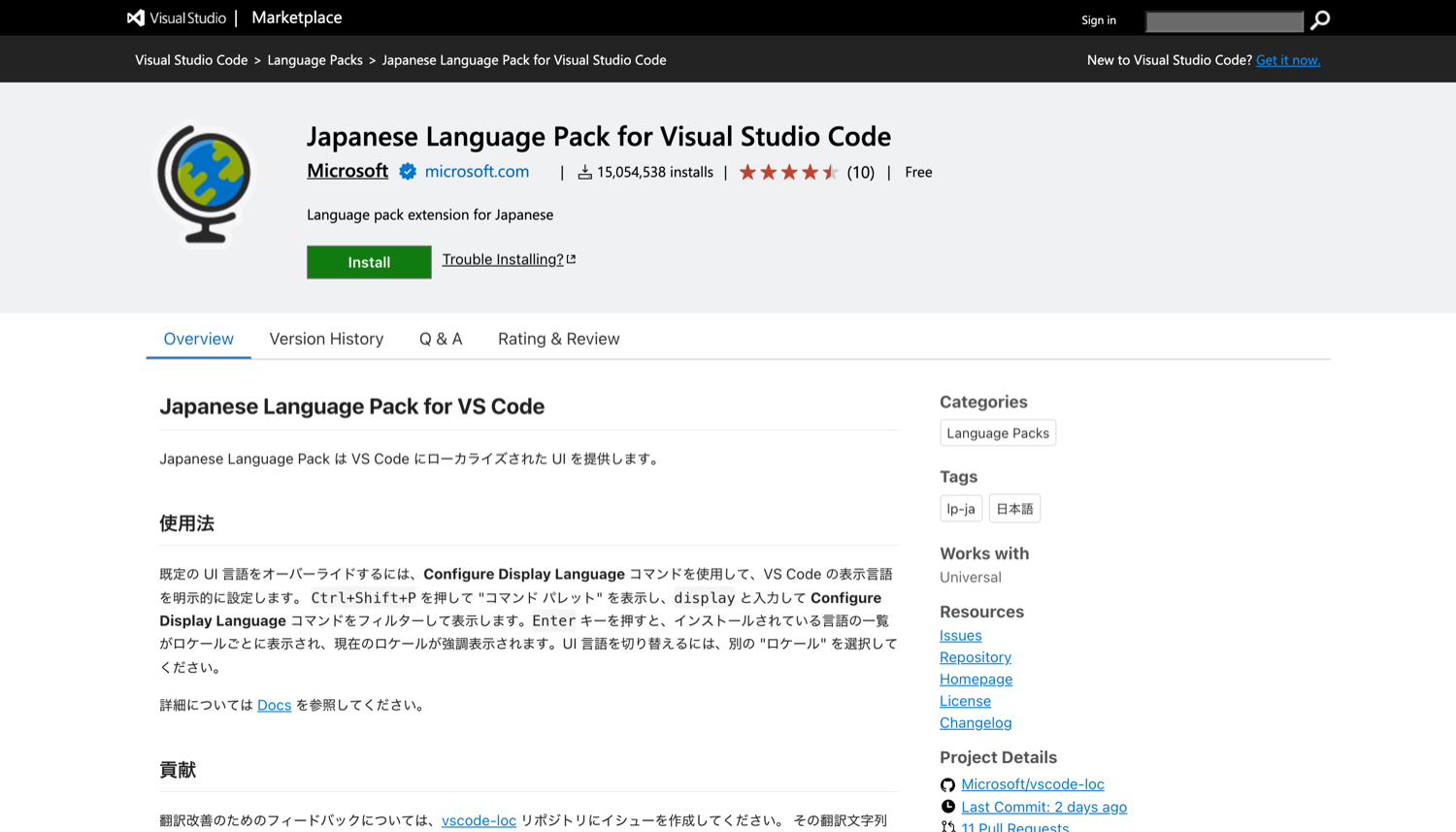The width and height of the screenshot is (1456, 832).
Task: Click the Language Packs breadcrumb
Action: pos(314,60)
